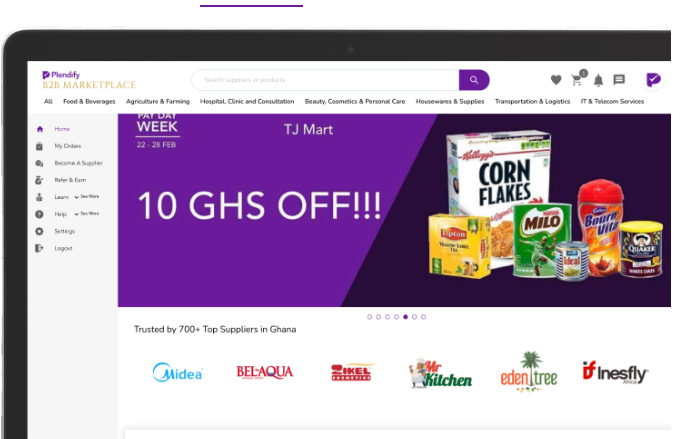Screen dimensions: 683x439
Task: Click the Settings gear icon in sidebar
Action: (x=39, y=231)
